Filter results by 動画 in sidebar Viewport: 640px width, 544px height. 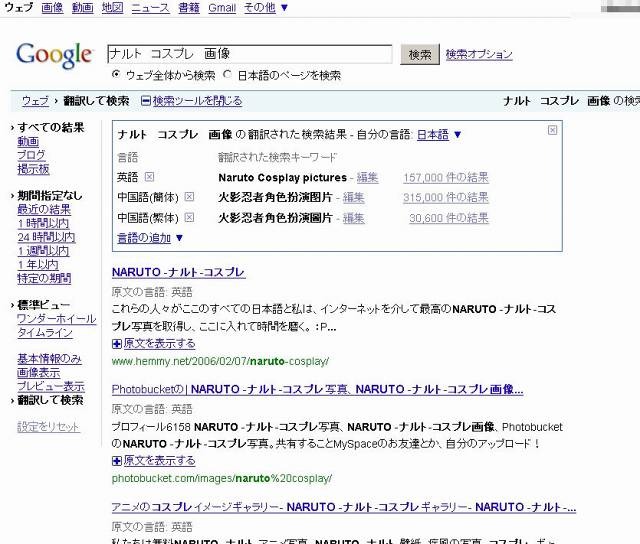28,142
